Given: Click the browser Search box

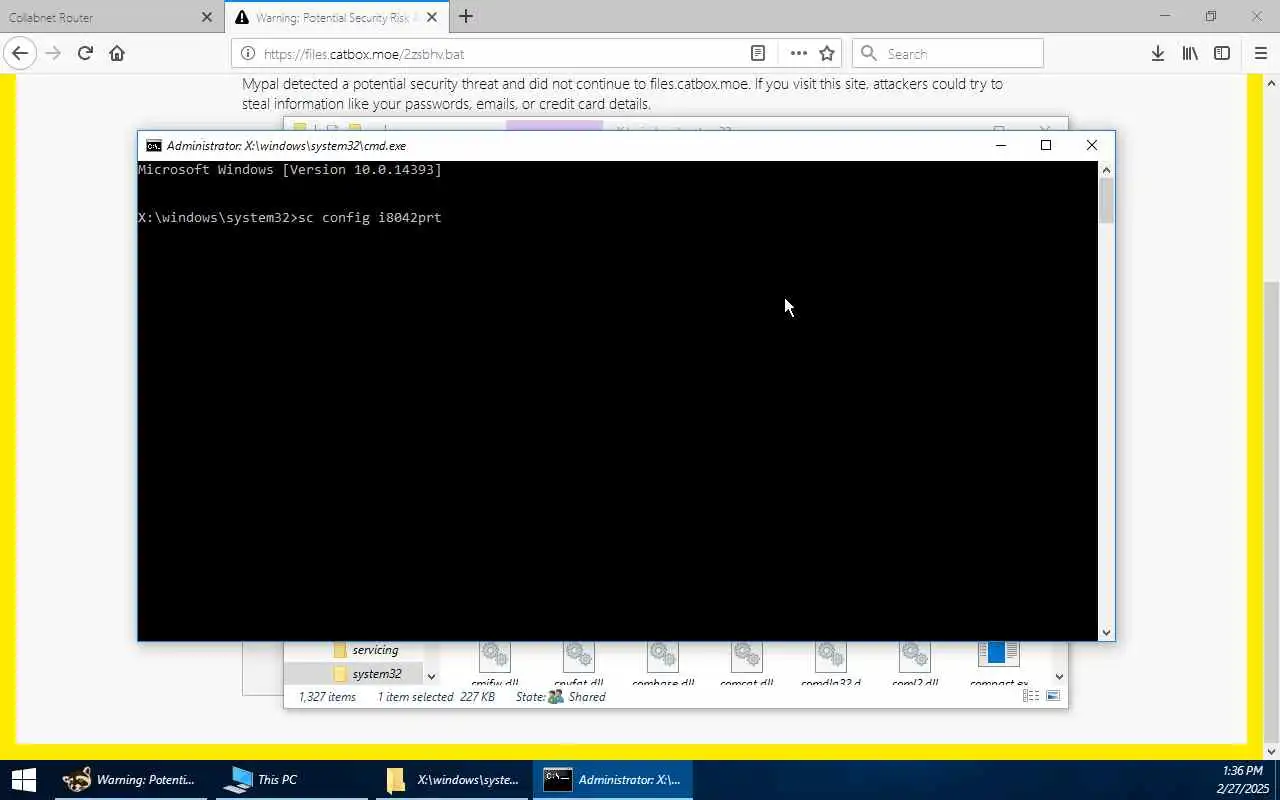Looking at the screenshot, I should (x=947, y=53).
